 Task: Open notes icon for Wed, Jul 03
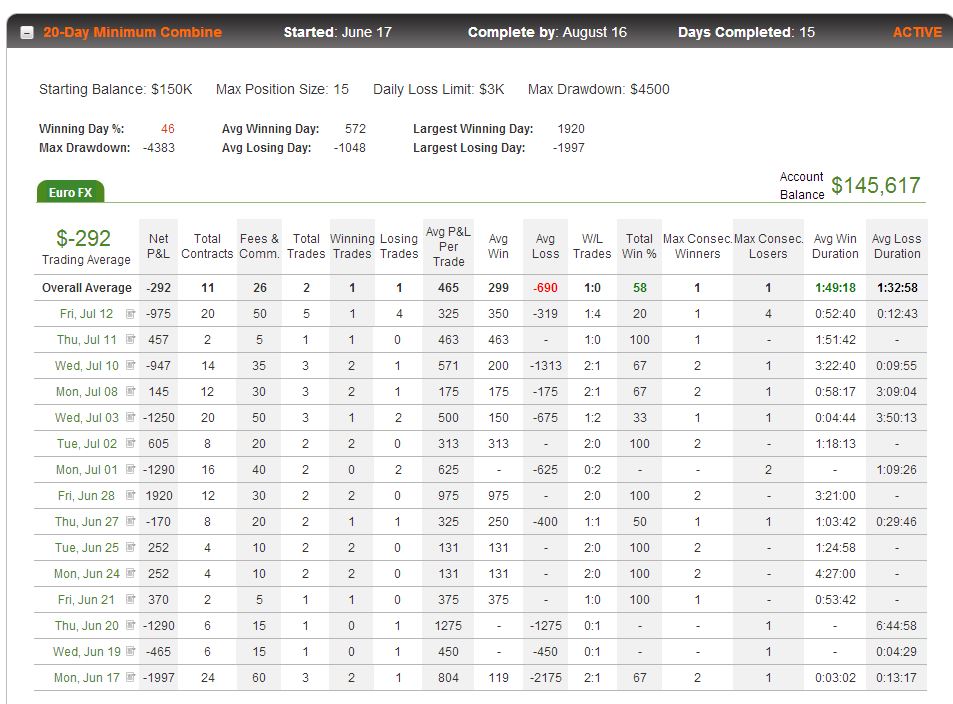(x=130, y=417)
